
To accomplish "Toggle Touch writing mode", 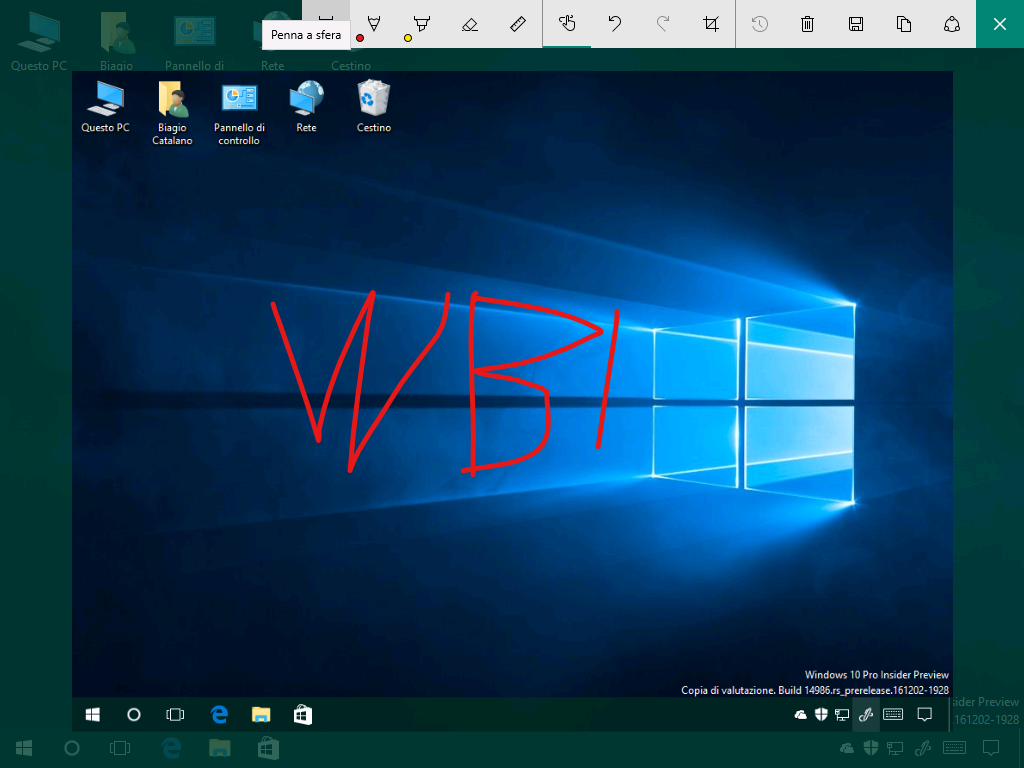I will coord(567,24).
